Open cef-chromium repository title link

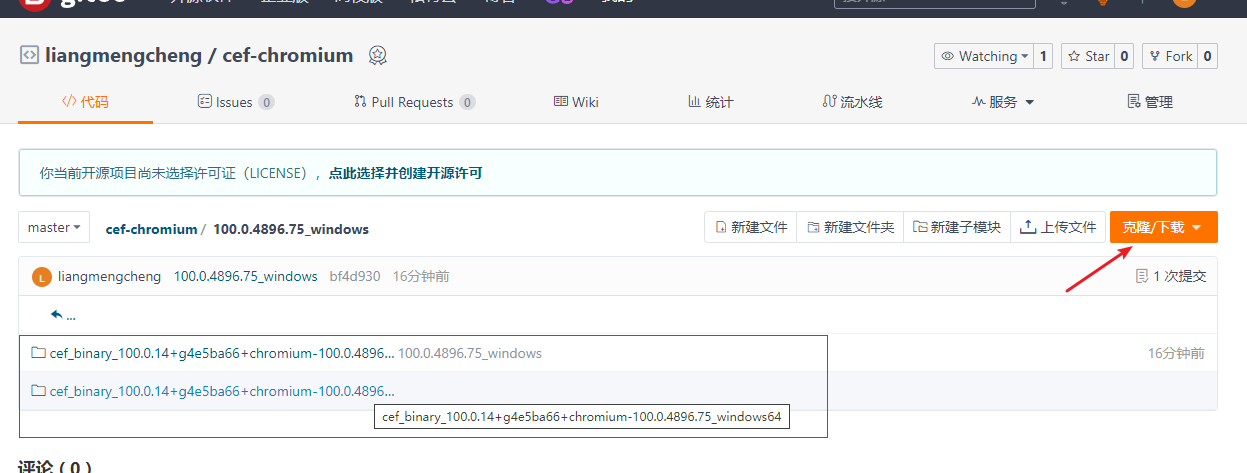[x=288, y=56]
